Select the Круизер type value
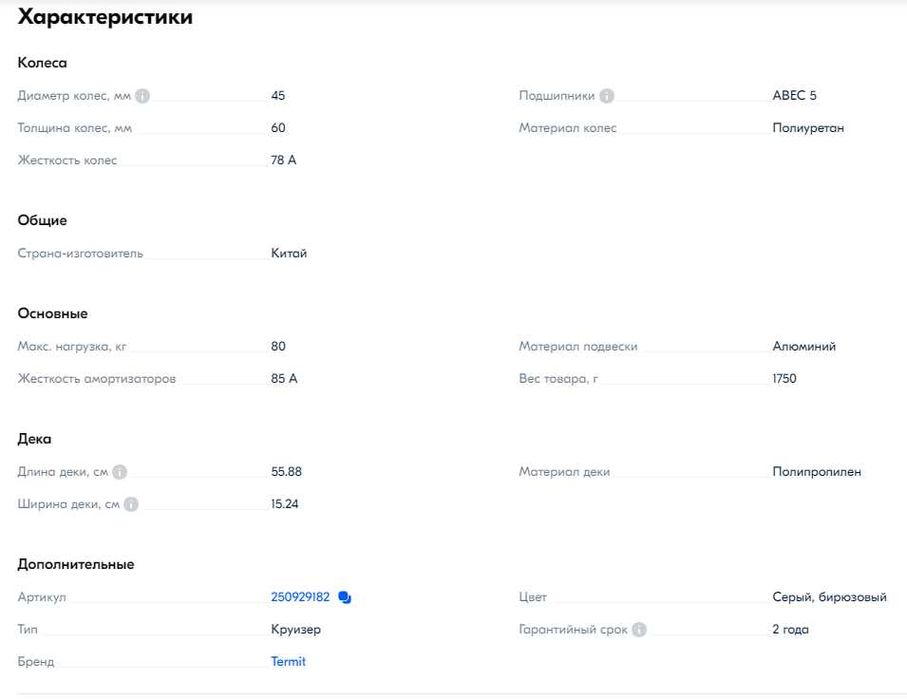907x700 pixels. [296, 629]
